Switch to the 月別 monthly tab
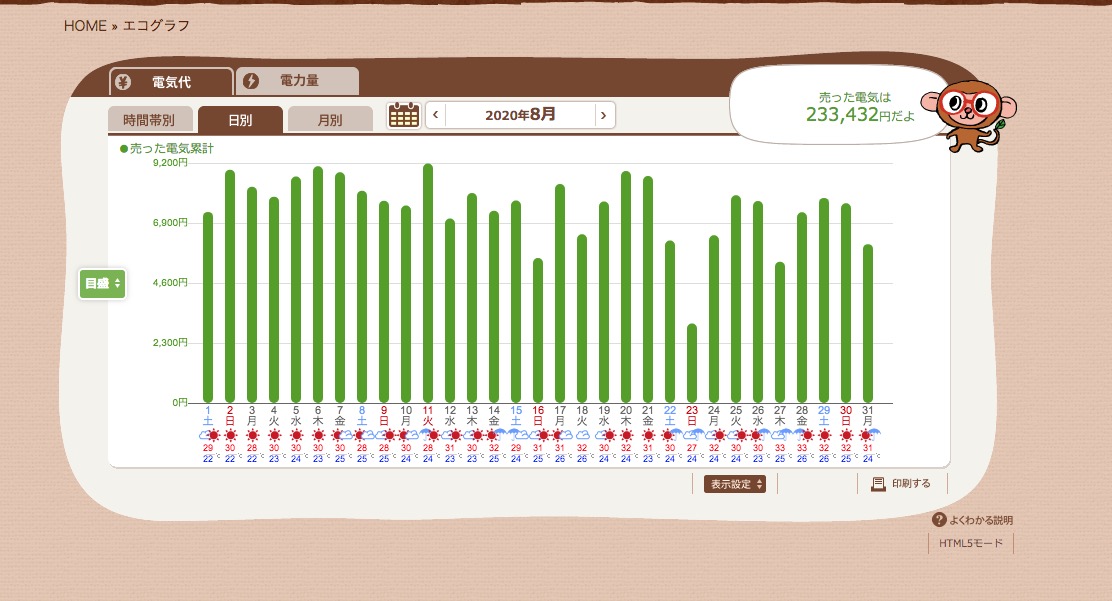 [329, 120]
